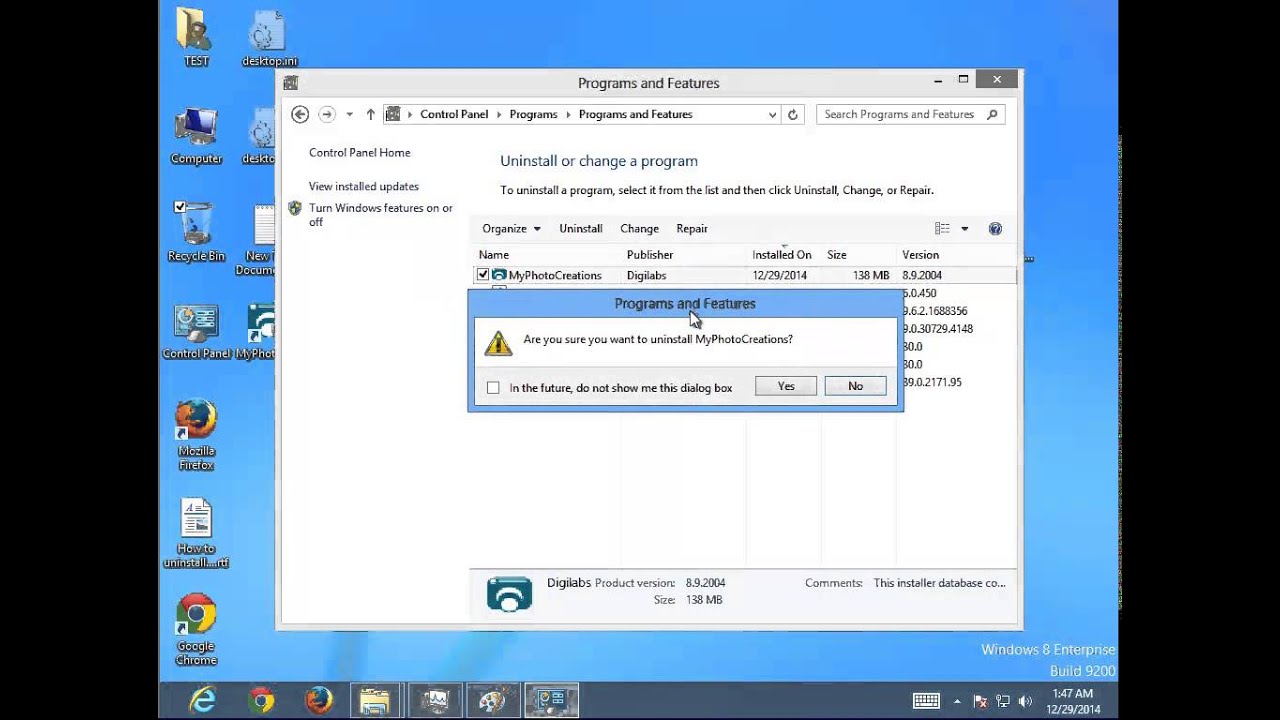Screen dimensions: 1280x720
Task: Open the view options icon
Action: [942, 229]
